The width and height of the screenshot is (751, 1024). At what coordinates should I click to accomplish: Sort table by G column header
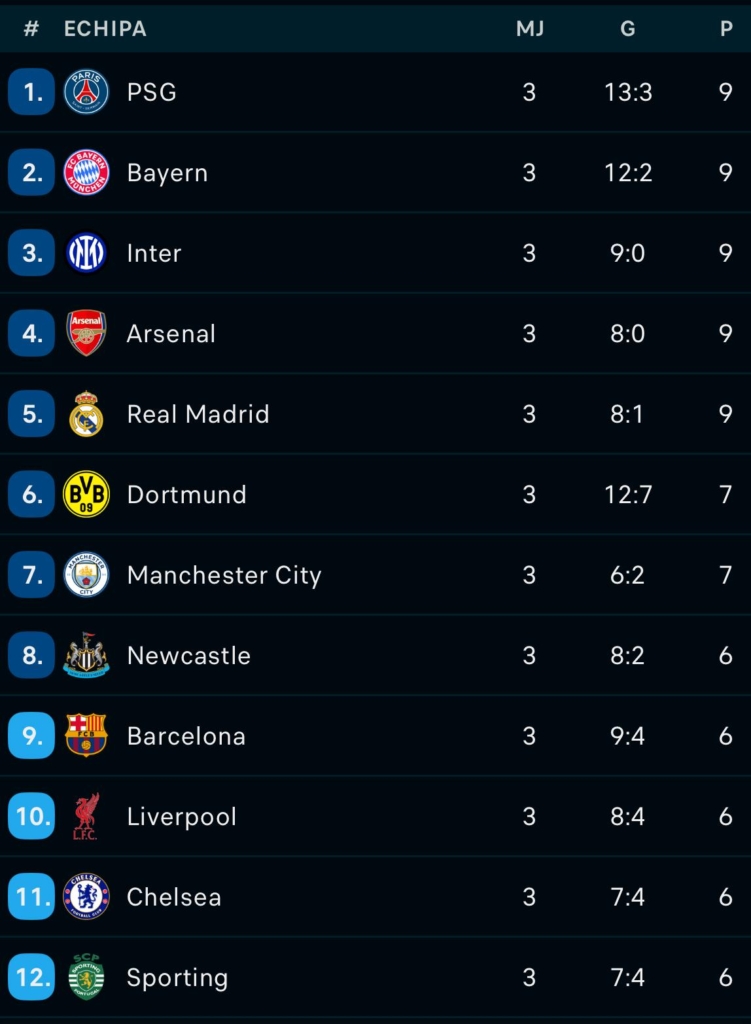point(628,29)
